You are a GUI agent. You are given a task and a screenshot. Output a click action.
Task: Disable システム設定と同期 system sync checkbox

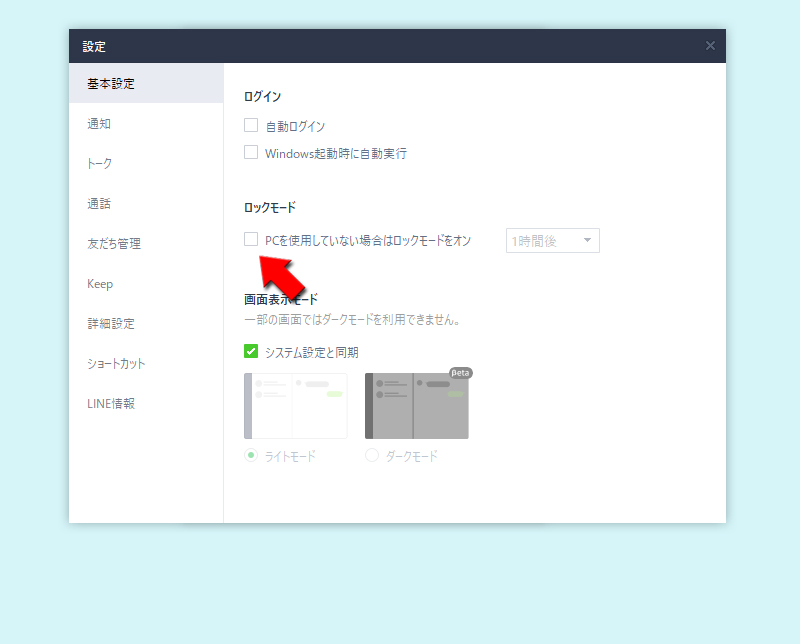click(250, 351)
